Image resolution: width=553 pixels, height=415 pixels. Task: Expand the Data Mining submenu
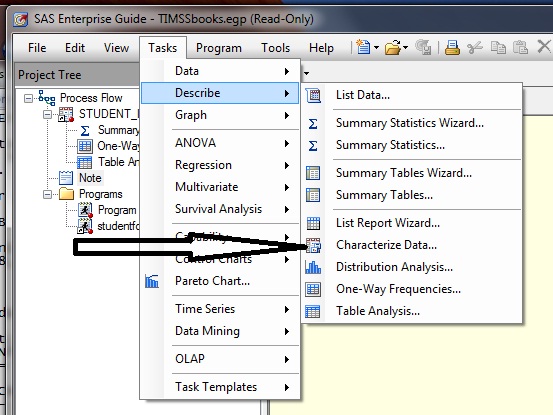tap(220, 331)
